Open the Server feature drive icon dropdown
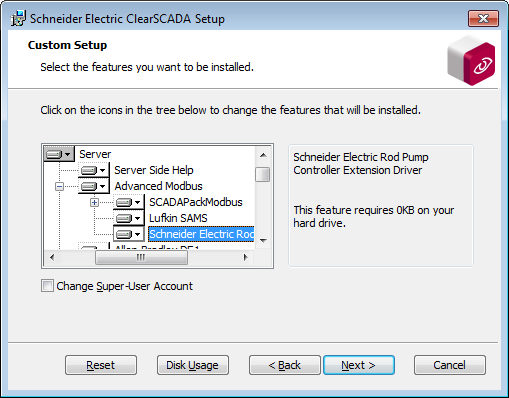This screenshot has height=398, width=509. point(59,154)
